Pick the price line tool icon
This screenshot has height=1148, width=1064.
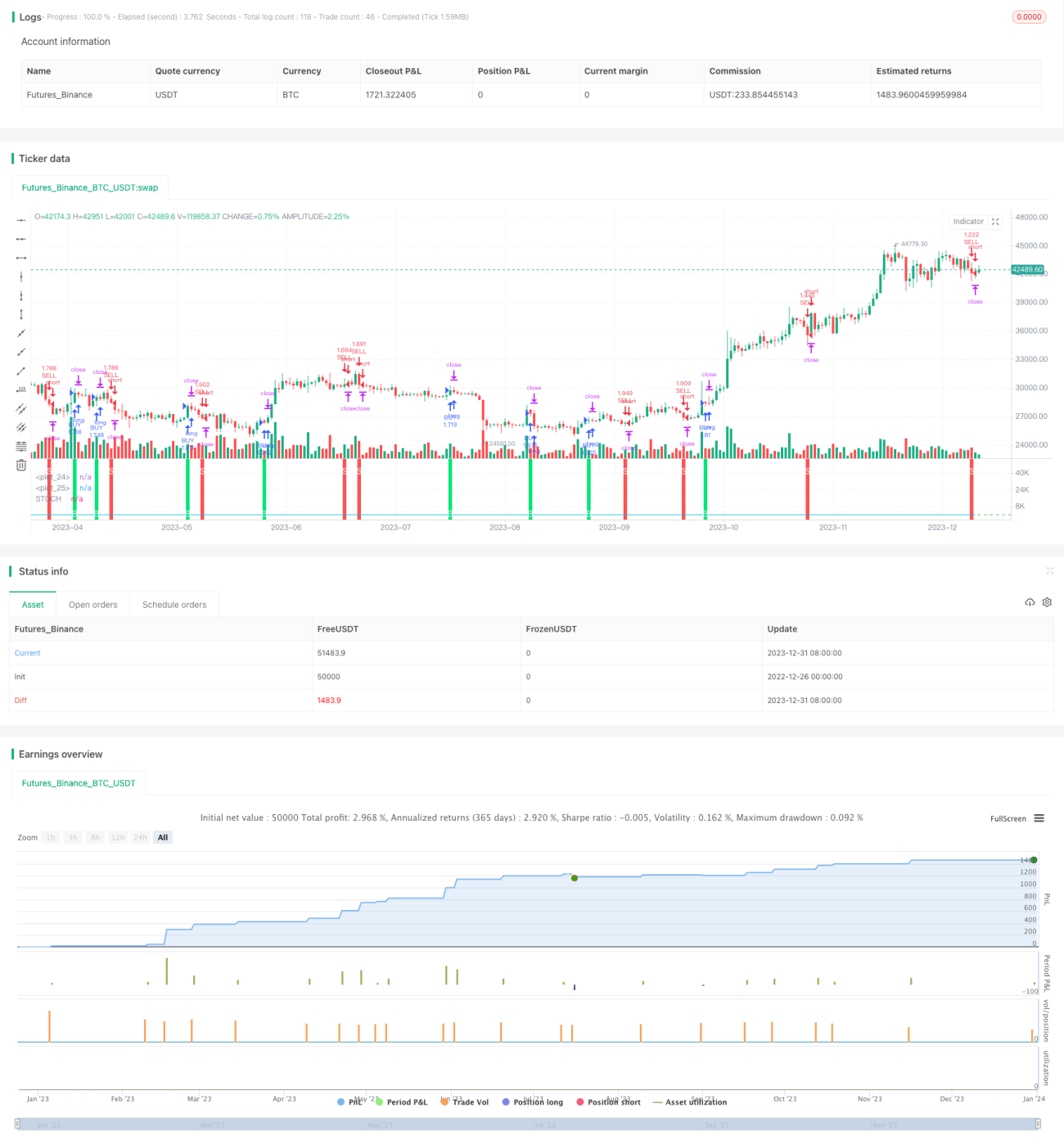(21, 390)
